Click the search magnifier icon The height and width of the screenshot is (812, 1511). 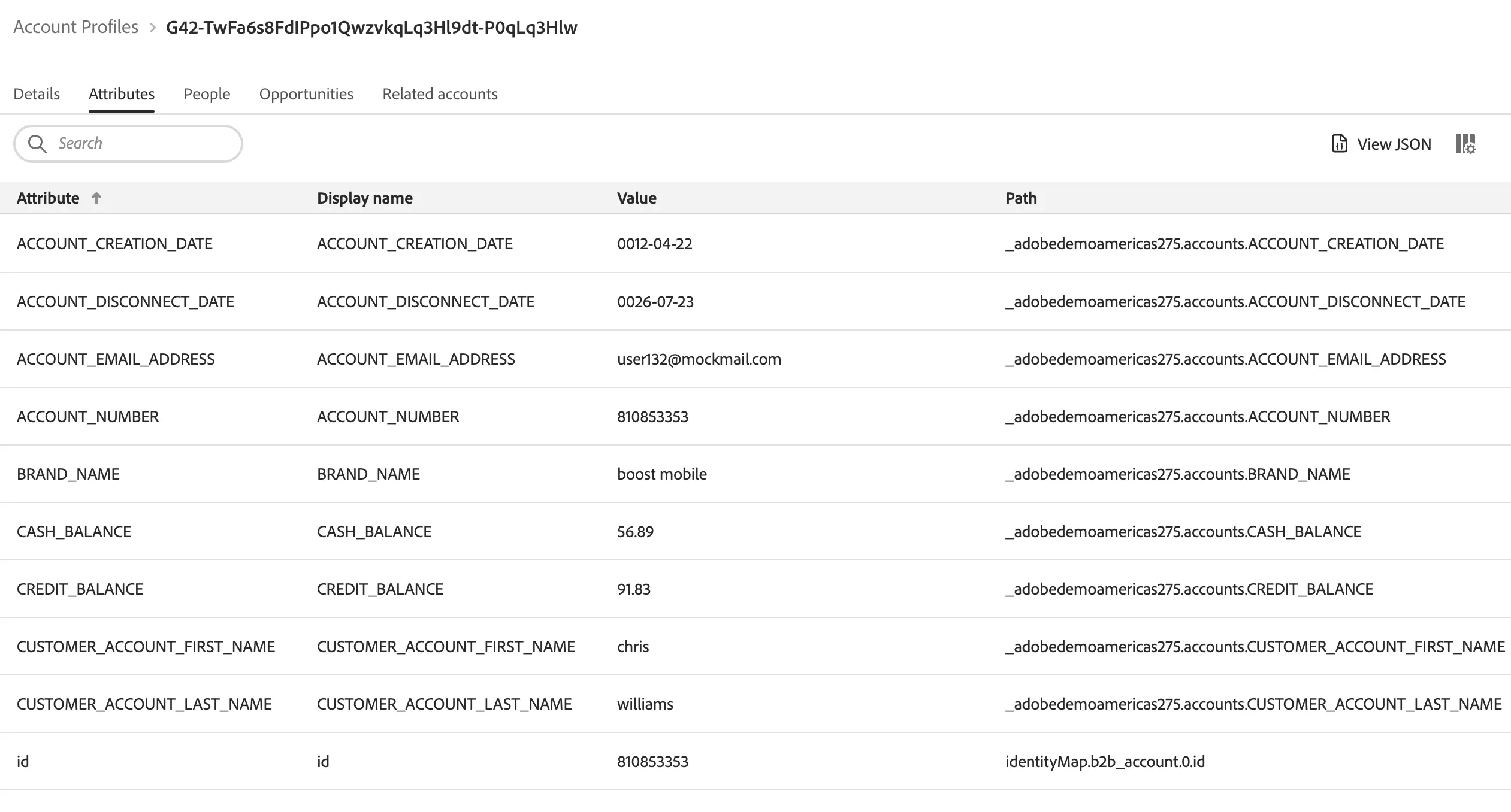(37, 144)
